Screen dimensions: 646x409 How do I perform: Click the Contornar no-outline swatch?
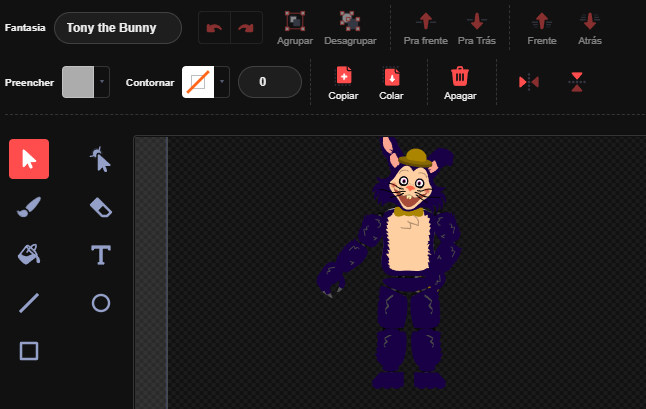(198, 82)
